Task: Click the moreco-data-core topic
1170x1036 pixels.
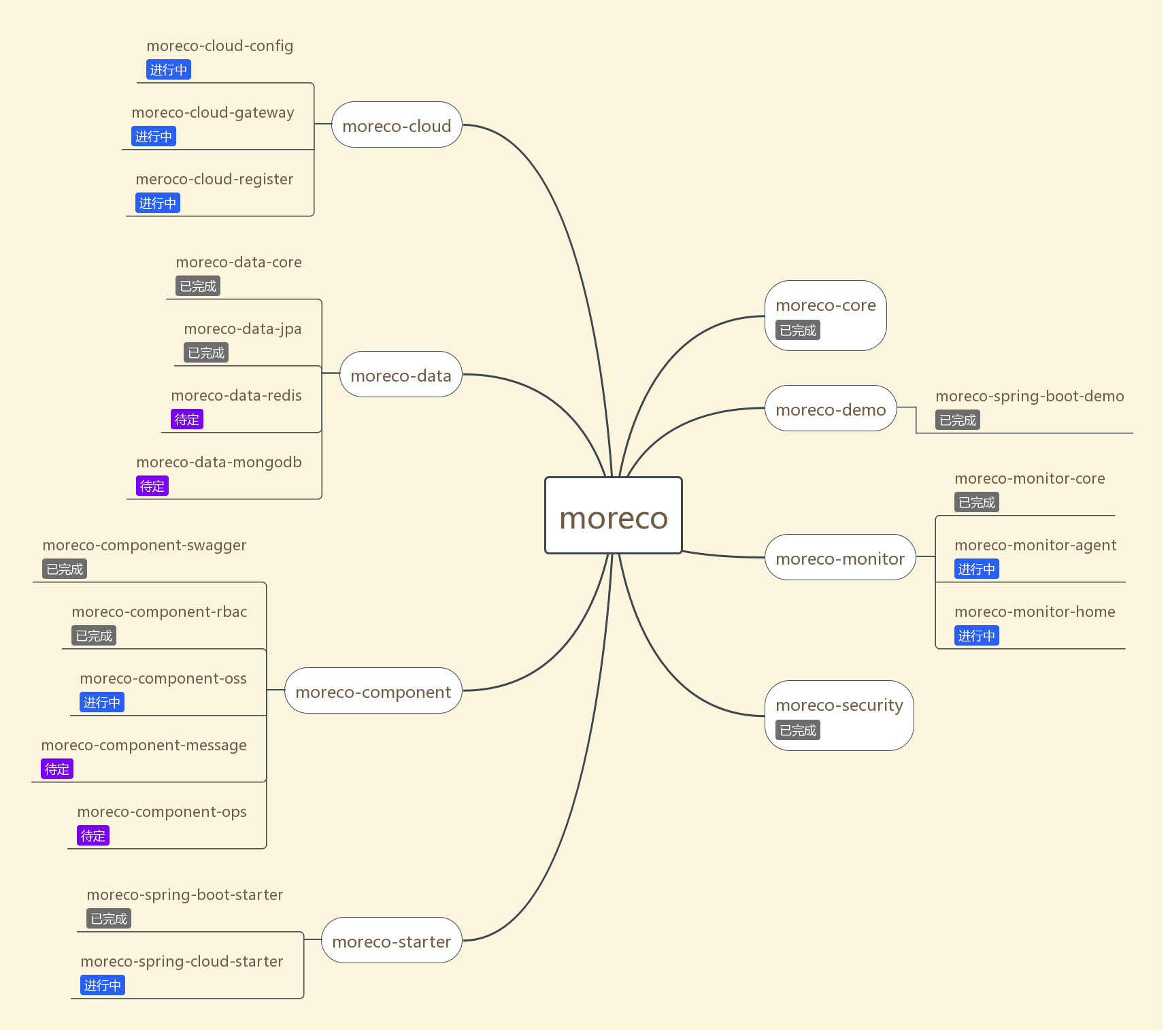Action: [x=240, y=264]
